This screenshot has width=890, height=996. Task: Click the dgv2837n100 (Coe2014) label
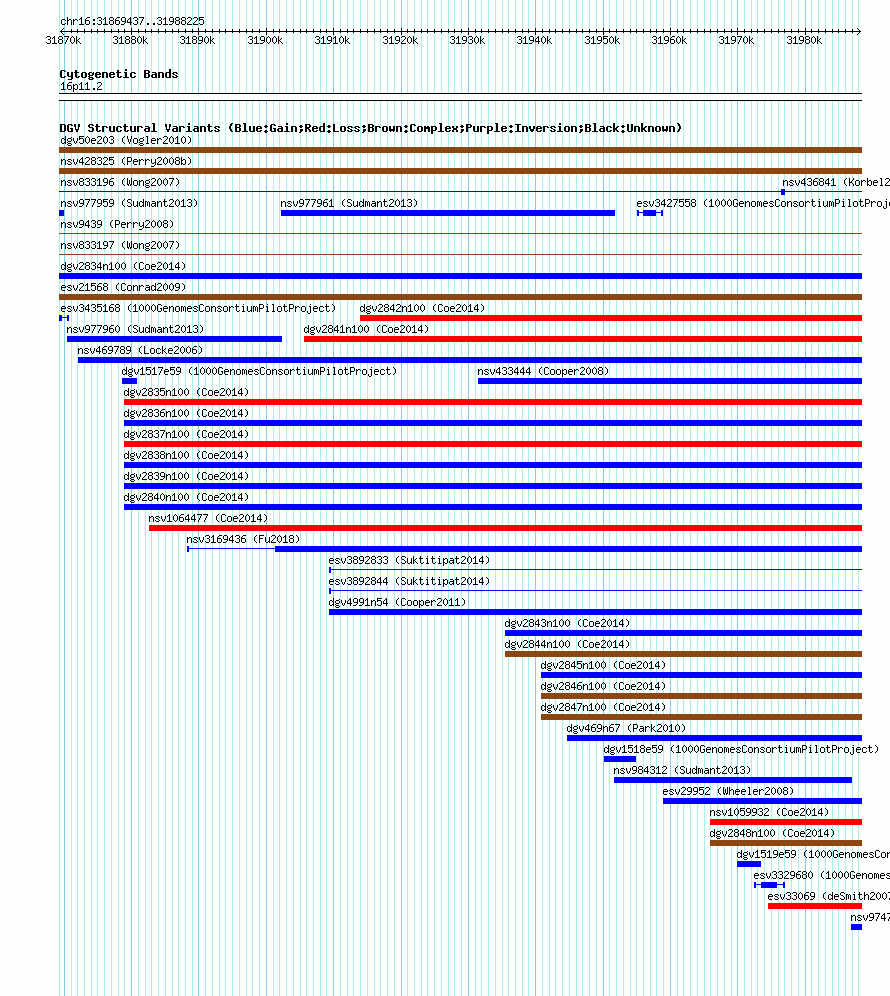pyautogui.click(x=186, y=434)
